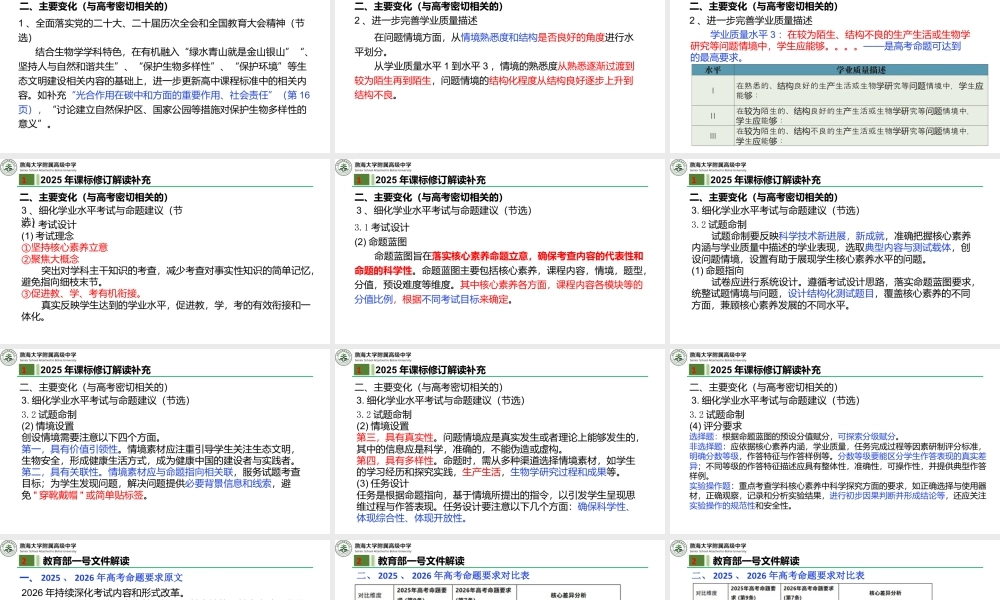Click the blue text "科学技术新进展，新成就"
Viewport: 1000px width, 600px height.
832,236
